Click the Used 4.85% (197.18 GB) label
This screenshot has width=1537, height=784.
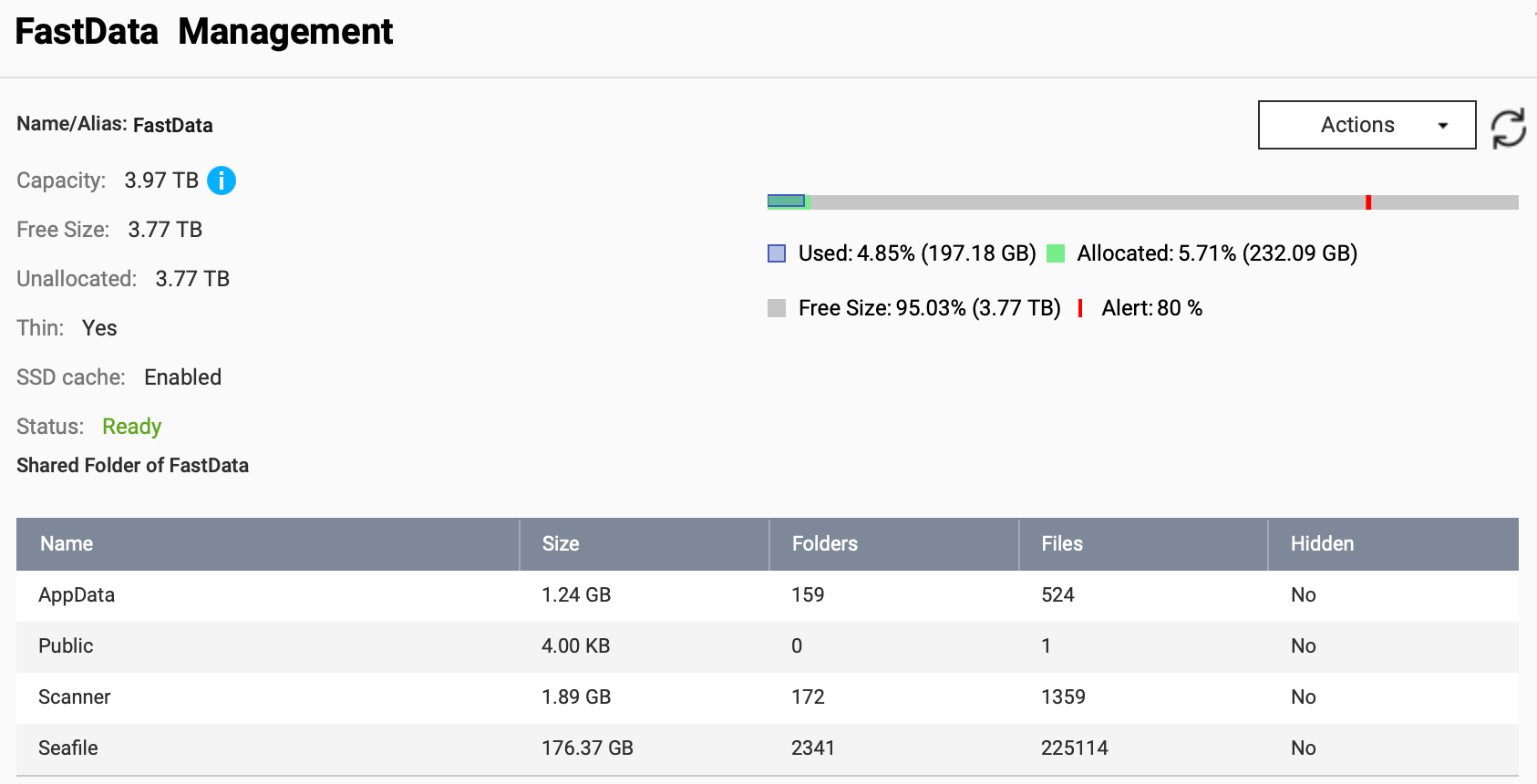click(x=917, y=253)
